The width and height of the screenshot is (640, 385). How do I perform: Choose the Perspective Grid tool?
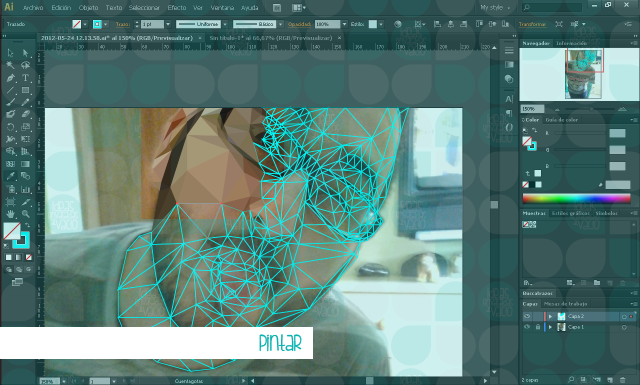25,151
